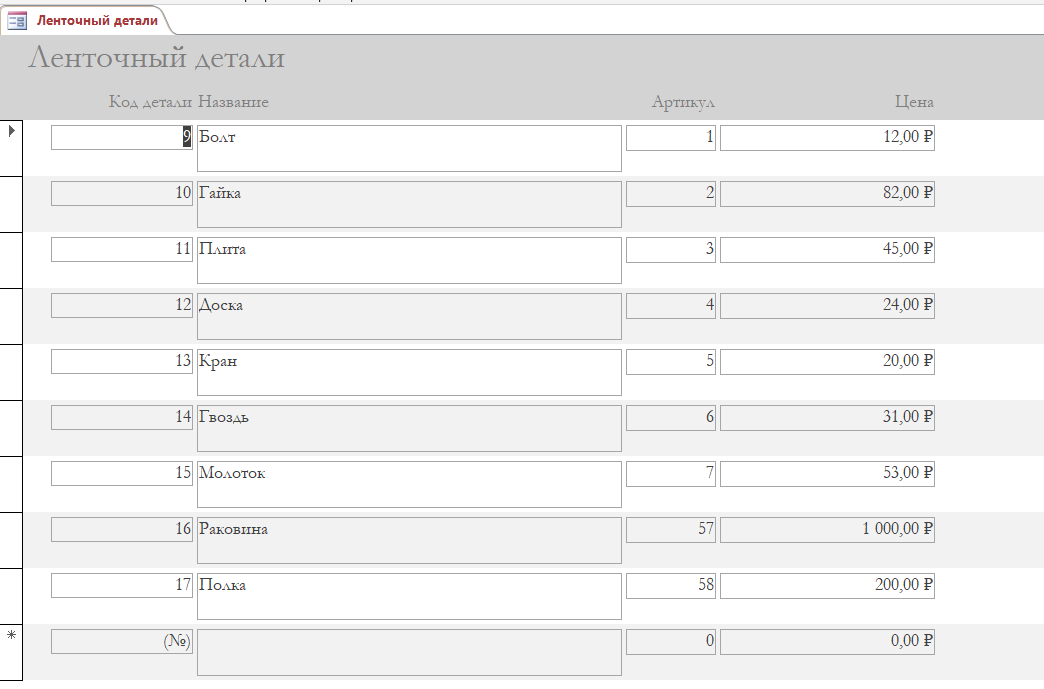
Task: Click the Код детали field with 16
Action: point(121,529)
